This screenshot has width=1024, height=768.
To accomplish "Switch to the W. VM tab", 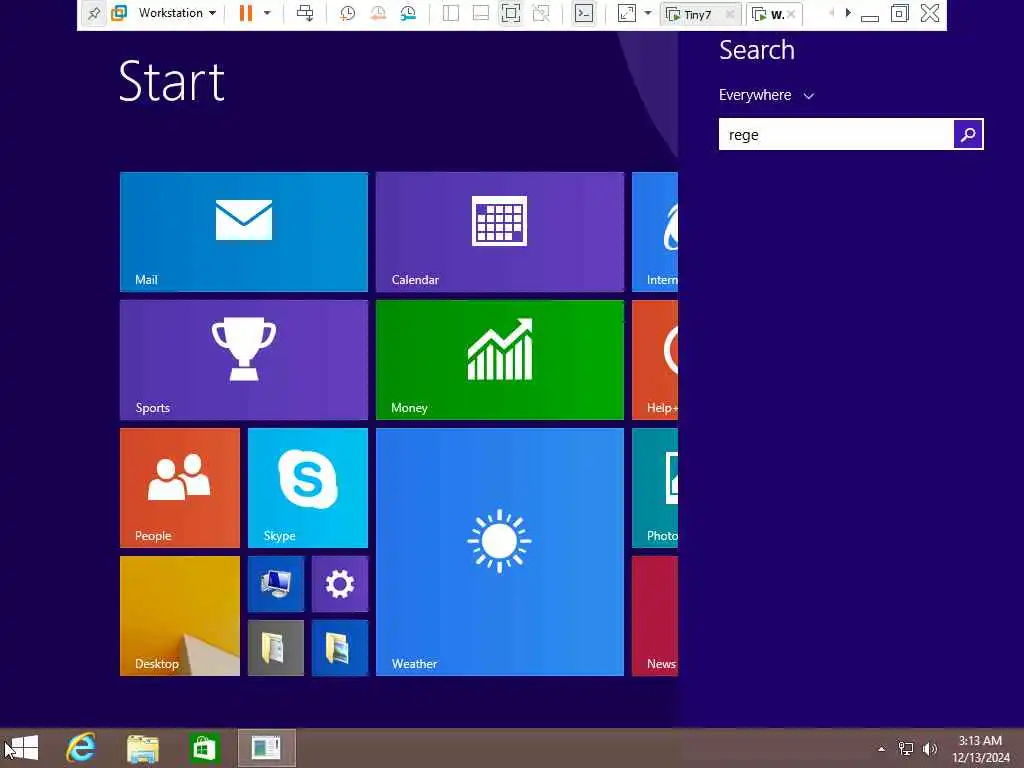I will [x=774, y=14].
